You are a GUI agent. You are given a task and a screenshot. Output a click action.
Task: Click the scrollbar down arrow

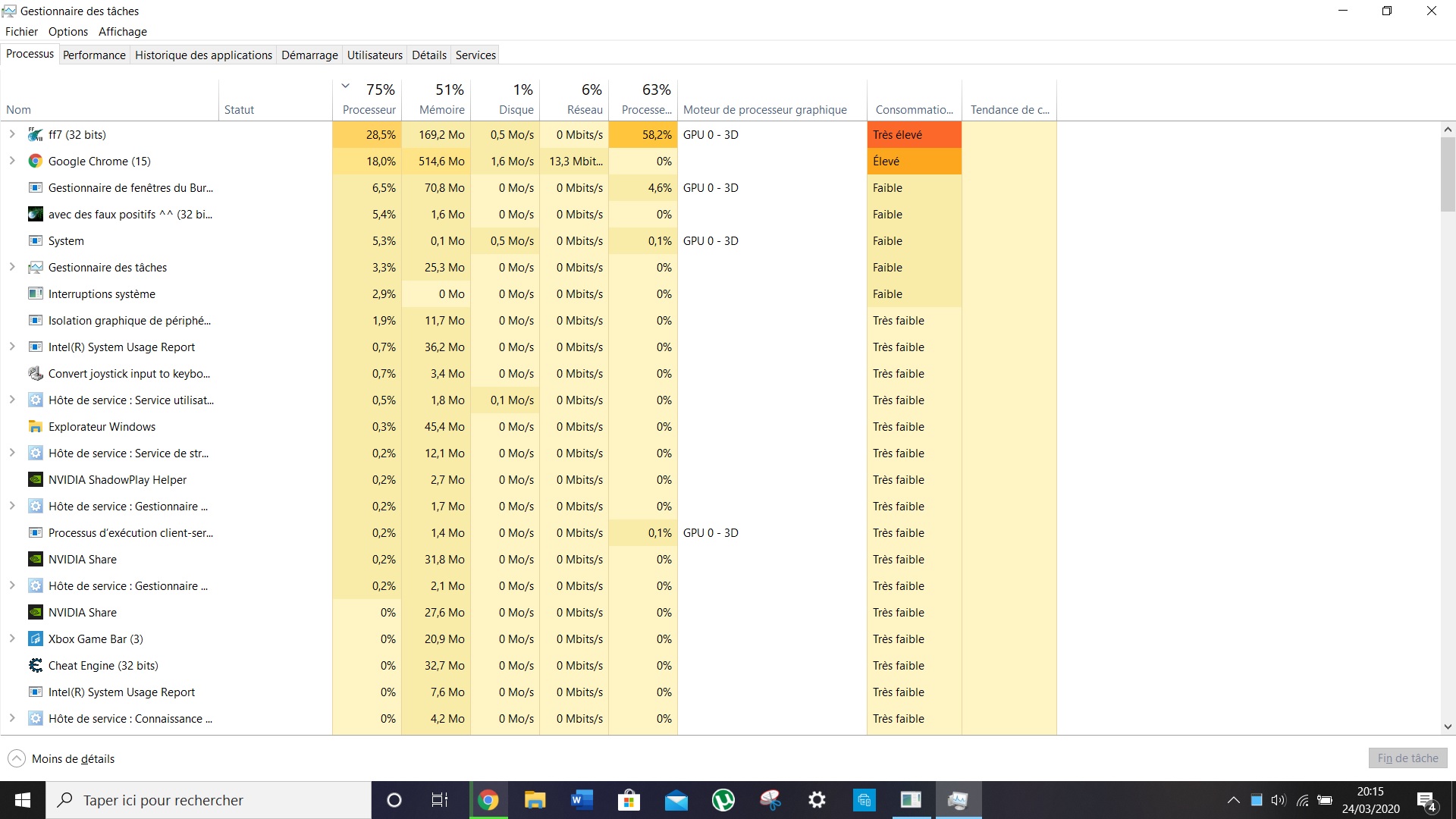pyautogui.click(x=1448, y=726)
